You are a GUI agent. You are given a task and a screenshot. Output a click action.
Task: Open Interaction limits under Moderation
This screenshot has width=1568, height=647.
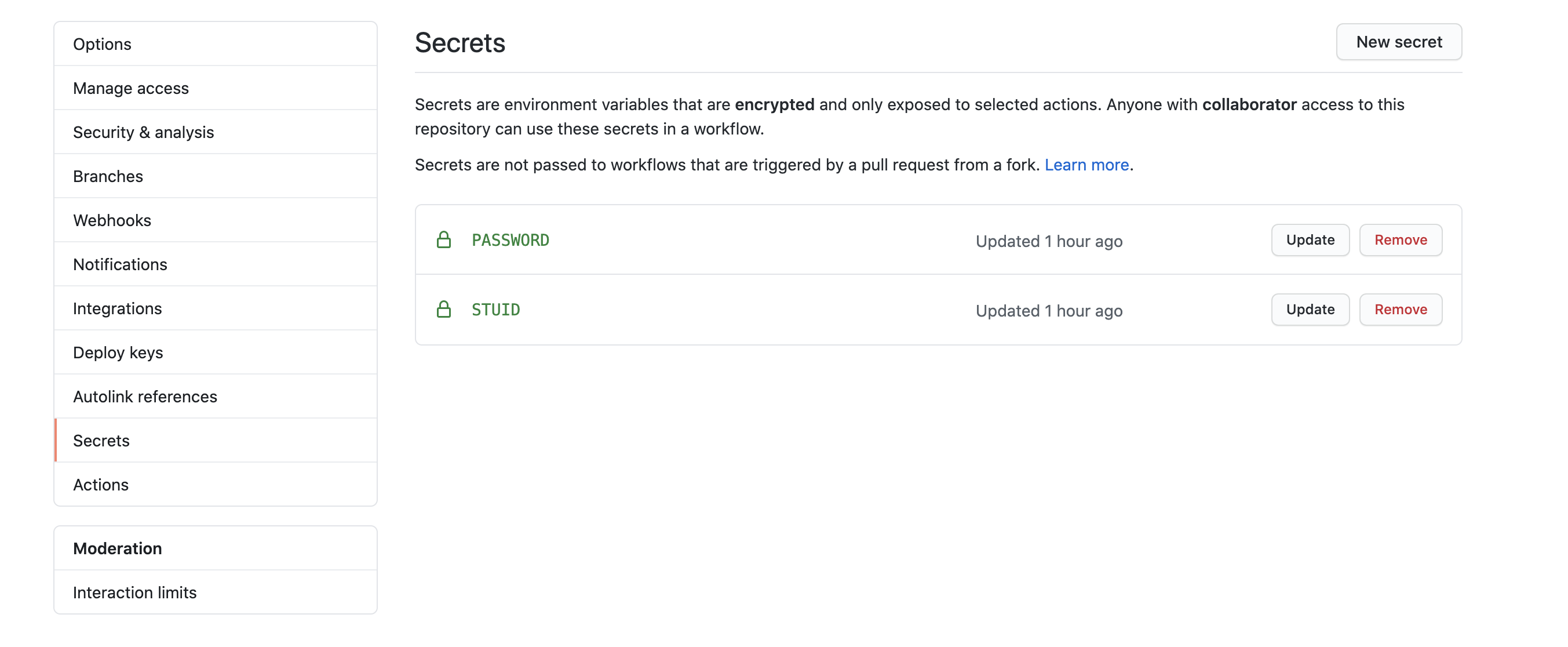click(x=134, y=593)
